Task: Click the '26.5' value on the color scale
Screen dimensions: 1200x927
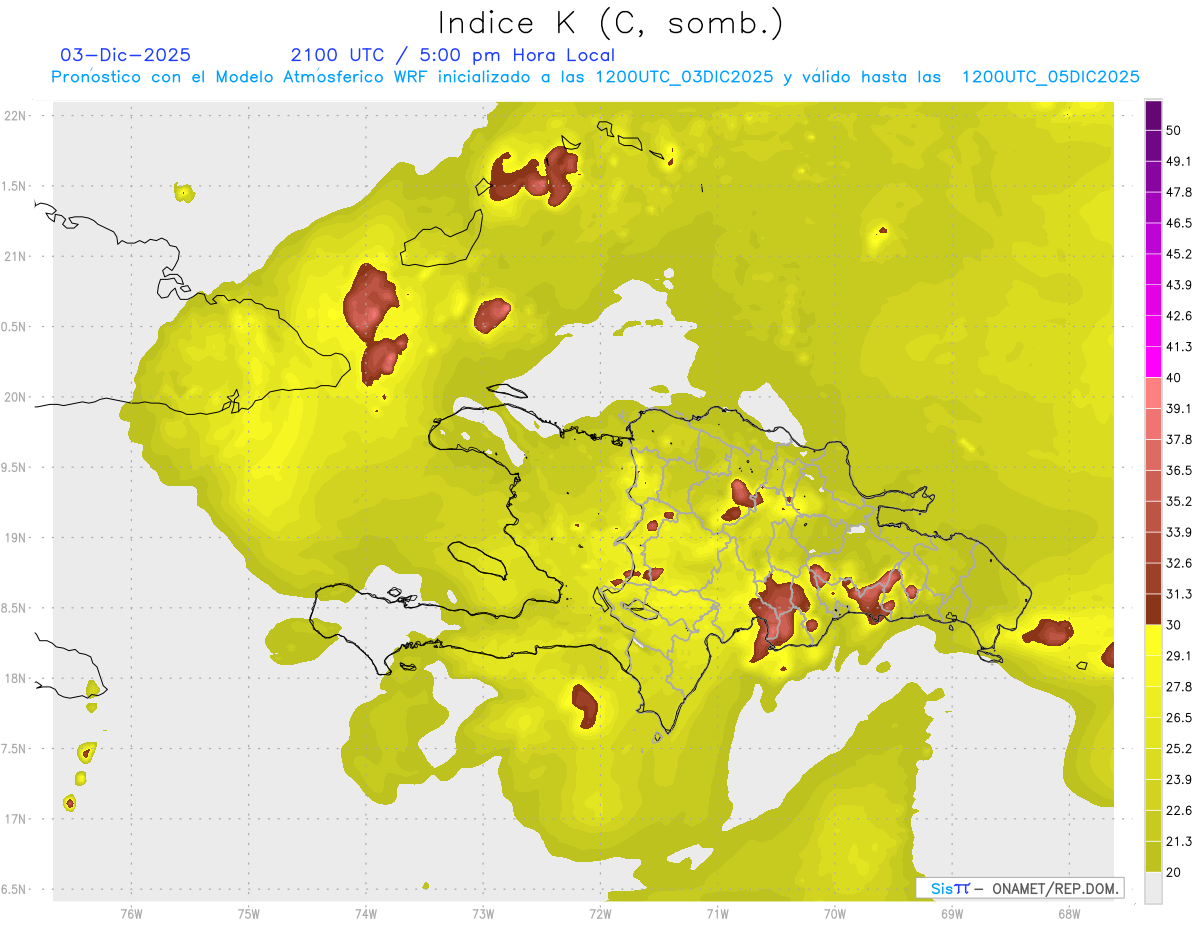Action: tap(1178, 717)
